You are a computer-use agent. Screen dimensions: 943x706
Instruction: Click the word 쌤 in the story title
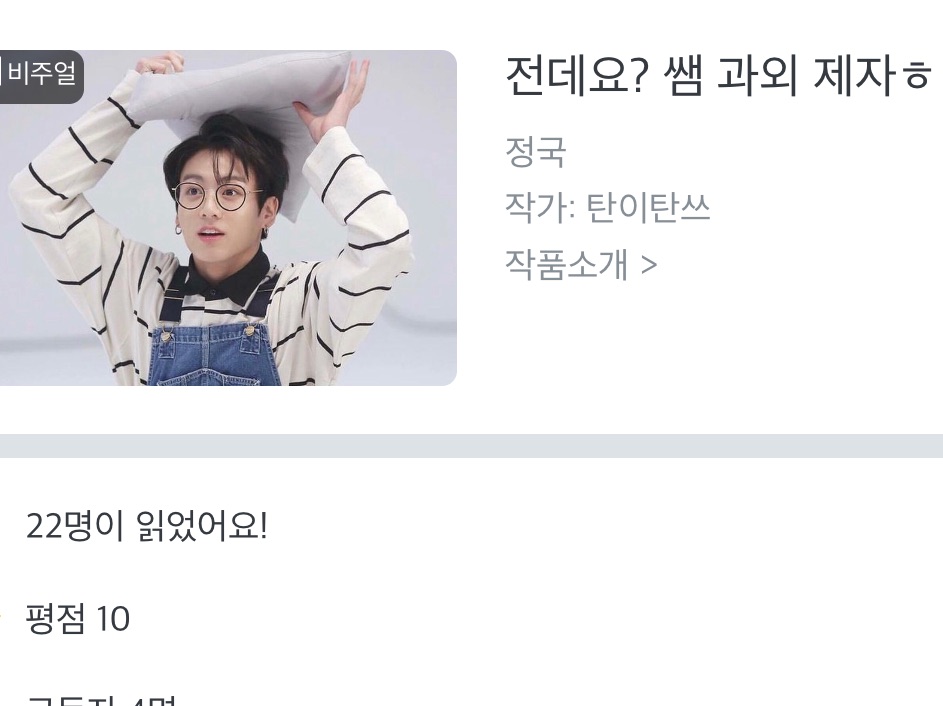(683, 76)
